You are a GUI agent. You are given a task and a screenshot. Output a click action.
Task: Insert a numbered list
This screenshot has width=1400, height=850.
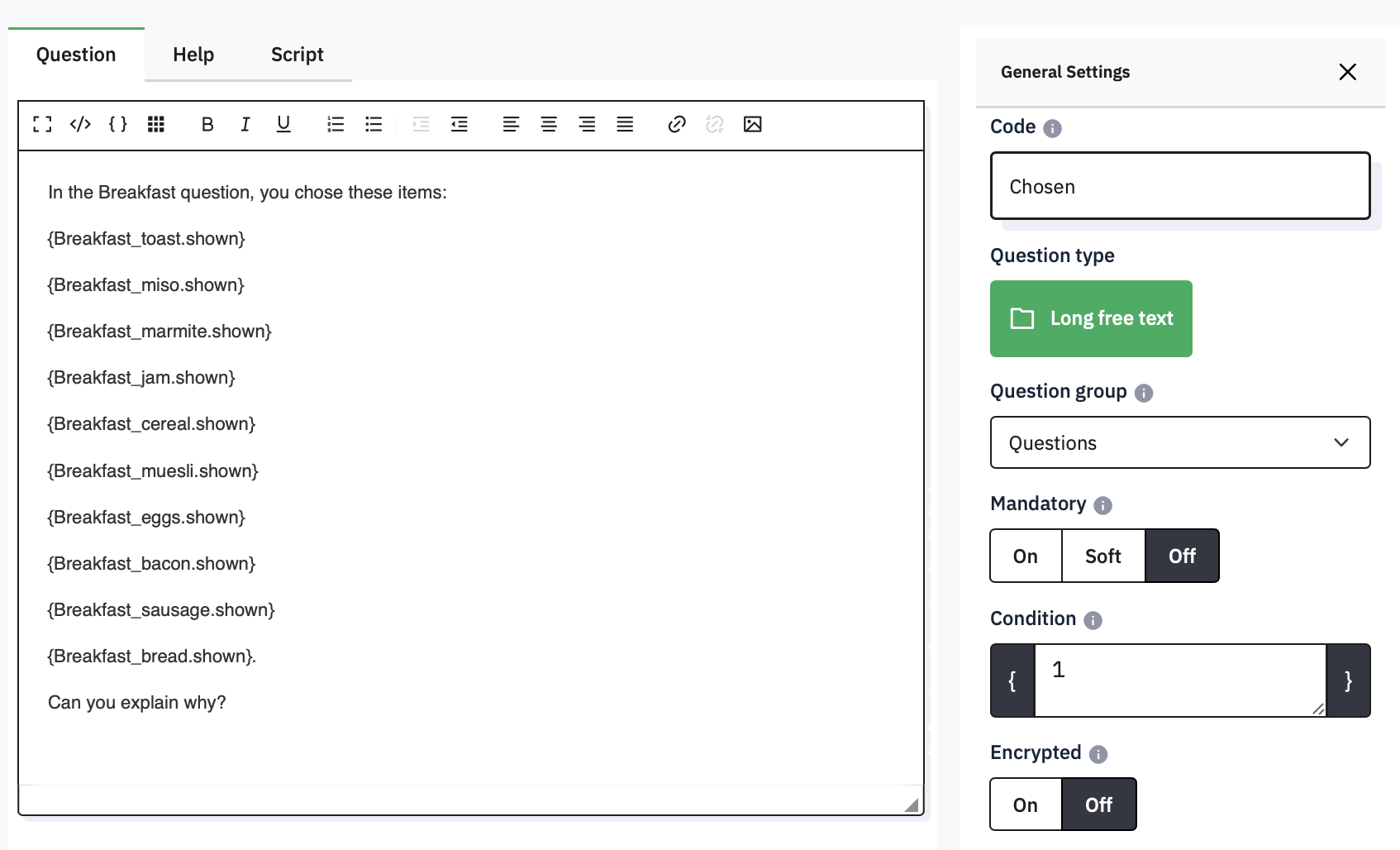pos(336,124)
